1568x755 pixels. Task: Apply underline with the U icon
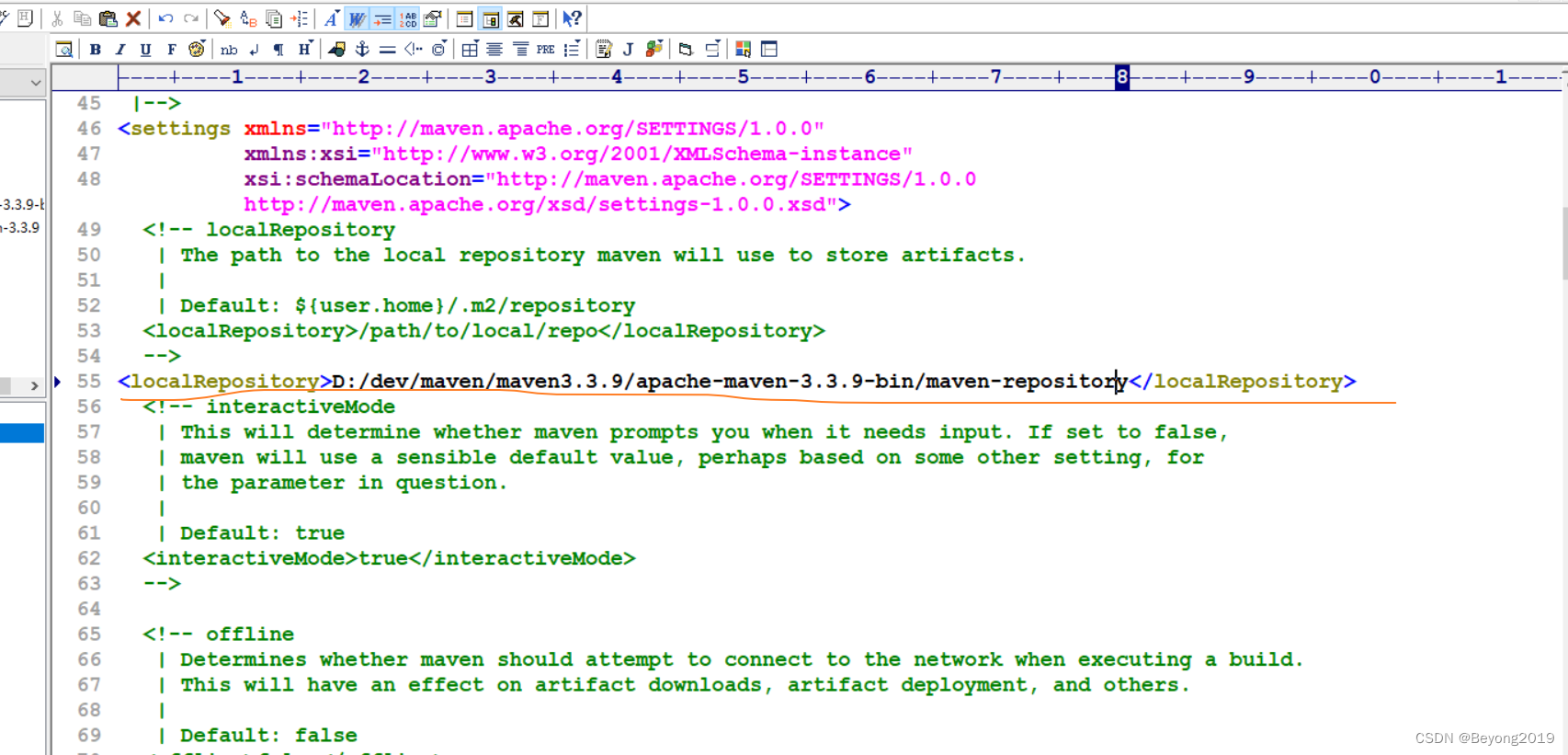(x=145, y=49)
